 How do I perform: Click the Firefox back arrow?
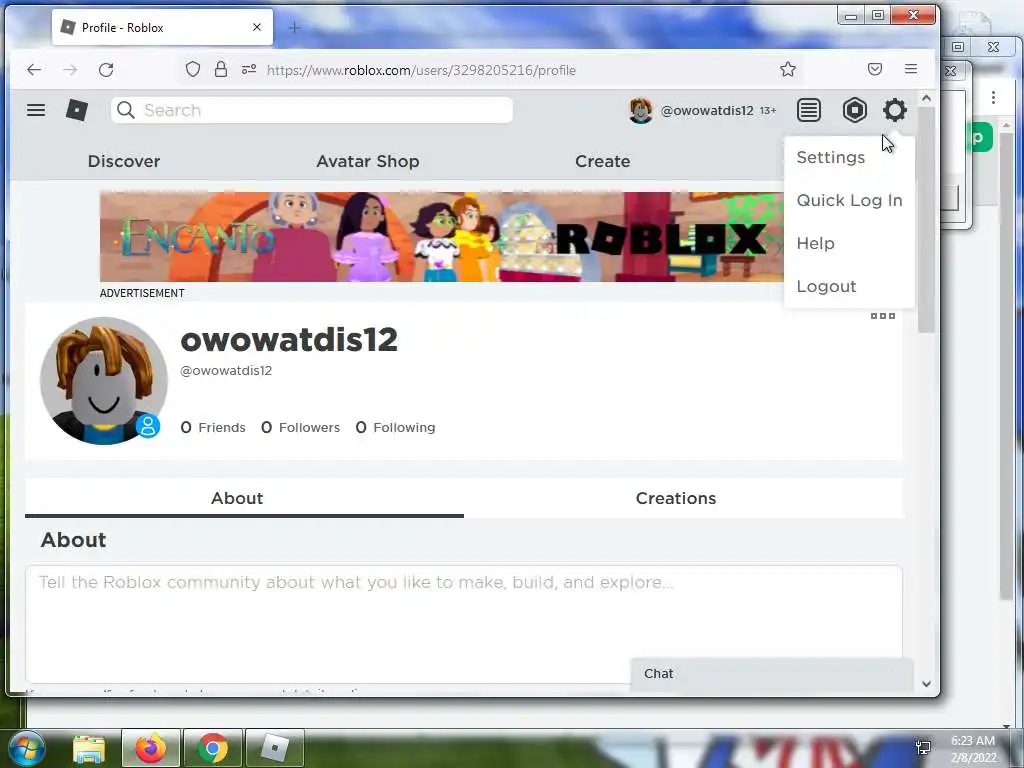point(34,70)
